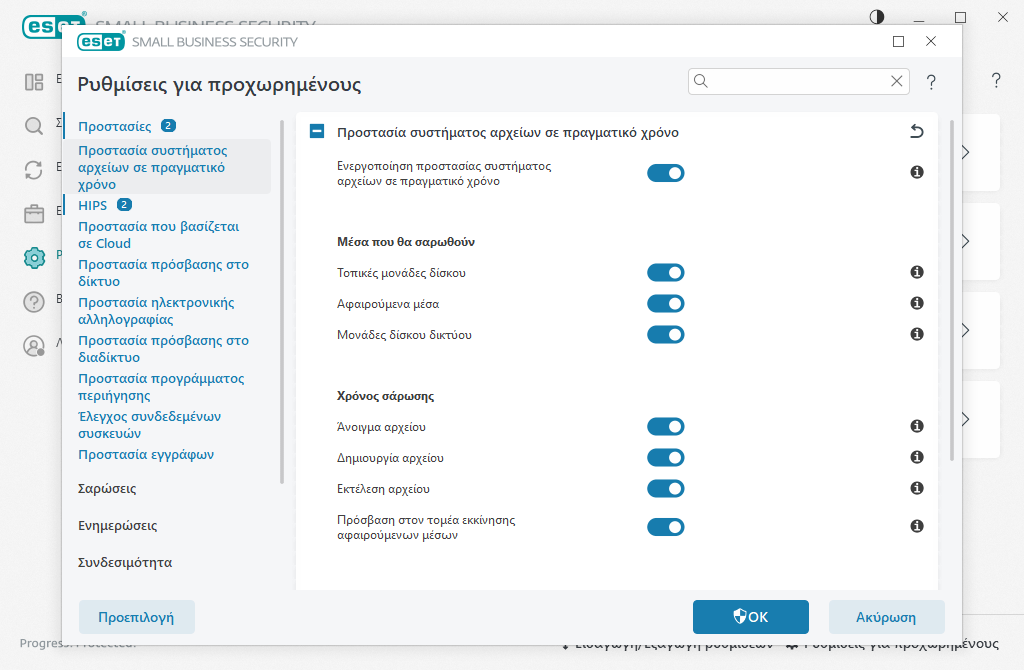Click info icon for Αφαιρούμενα μέσα

click(x=916, y=304)
